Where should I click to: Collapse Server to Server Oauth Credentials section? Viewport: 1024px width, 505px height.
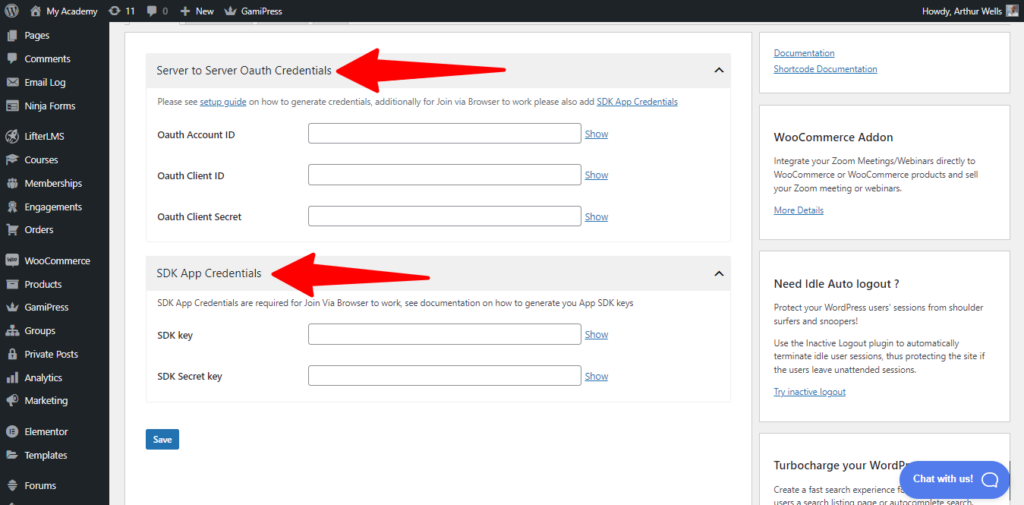(x=719, y=70)
